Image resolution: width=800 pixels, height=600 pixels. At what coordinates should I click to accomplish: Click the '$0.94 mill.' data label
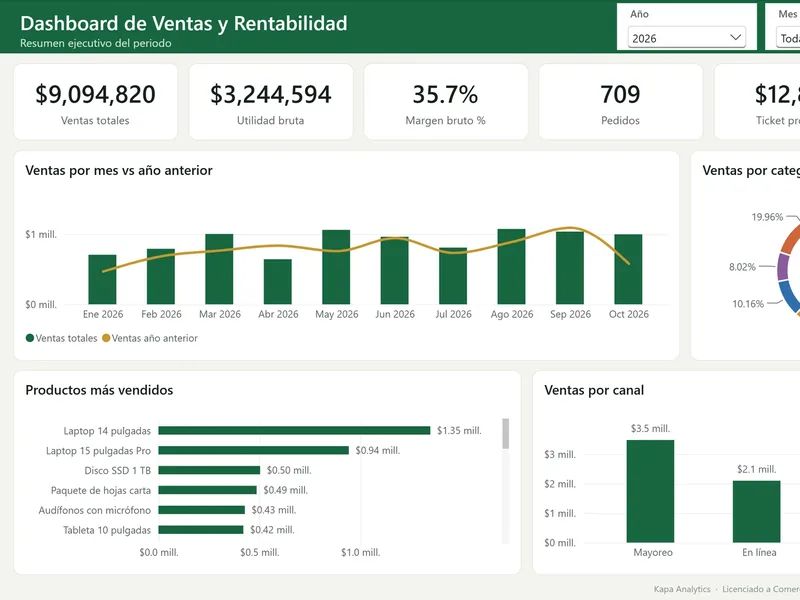click(x=378, y=451)
